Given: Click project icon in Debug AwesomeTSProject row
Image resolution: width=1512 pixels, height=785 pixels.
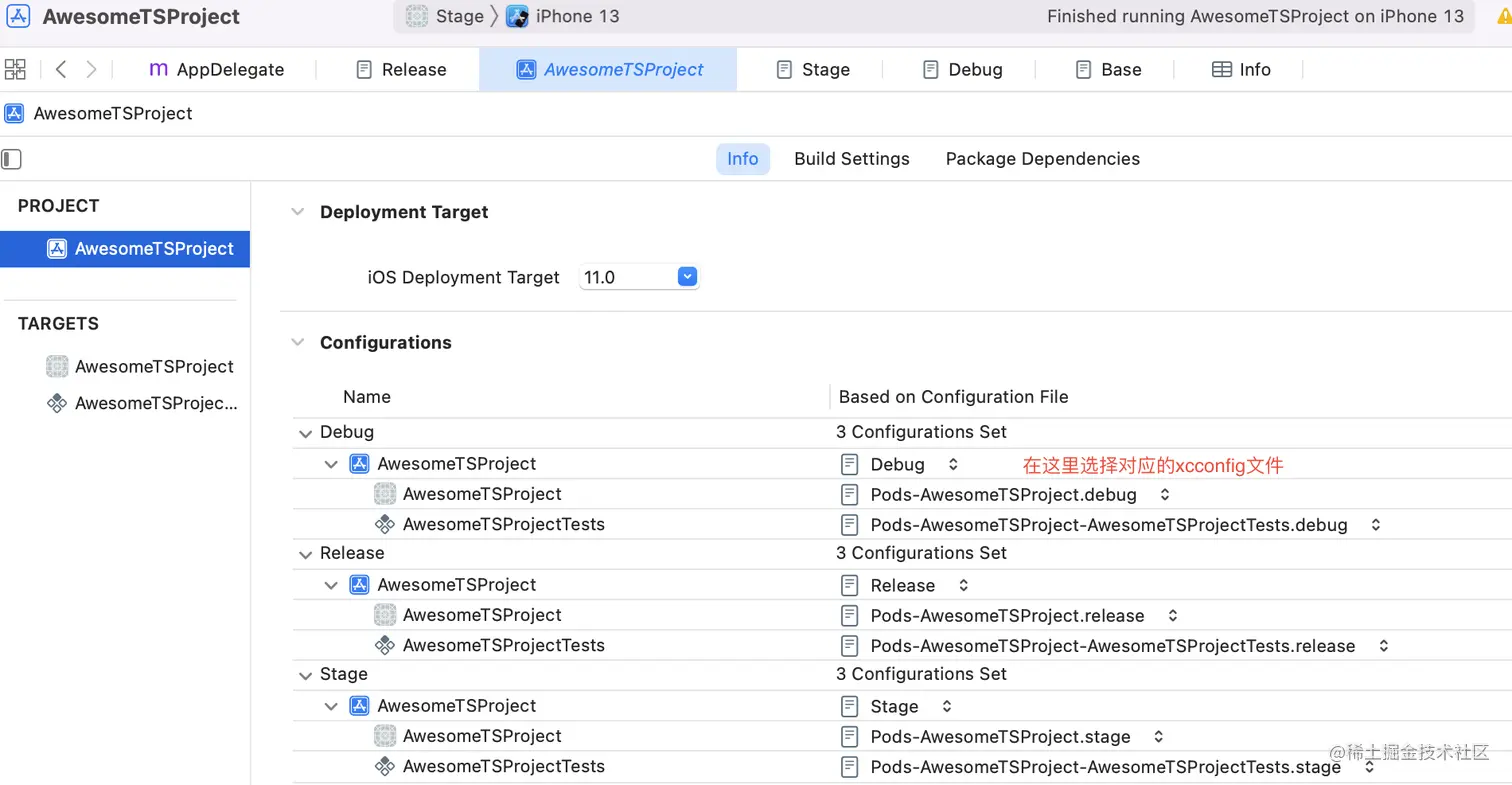Looking at the screenshot, I should [x=359, y=464].
